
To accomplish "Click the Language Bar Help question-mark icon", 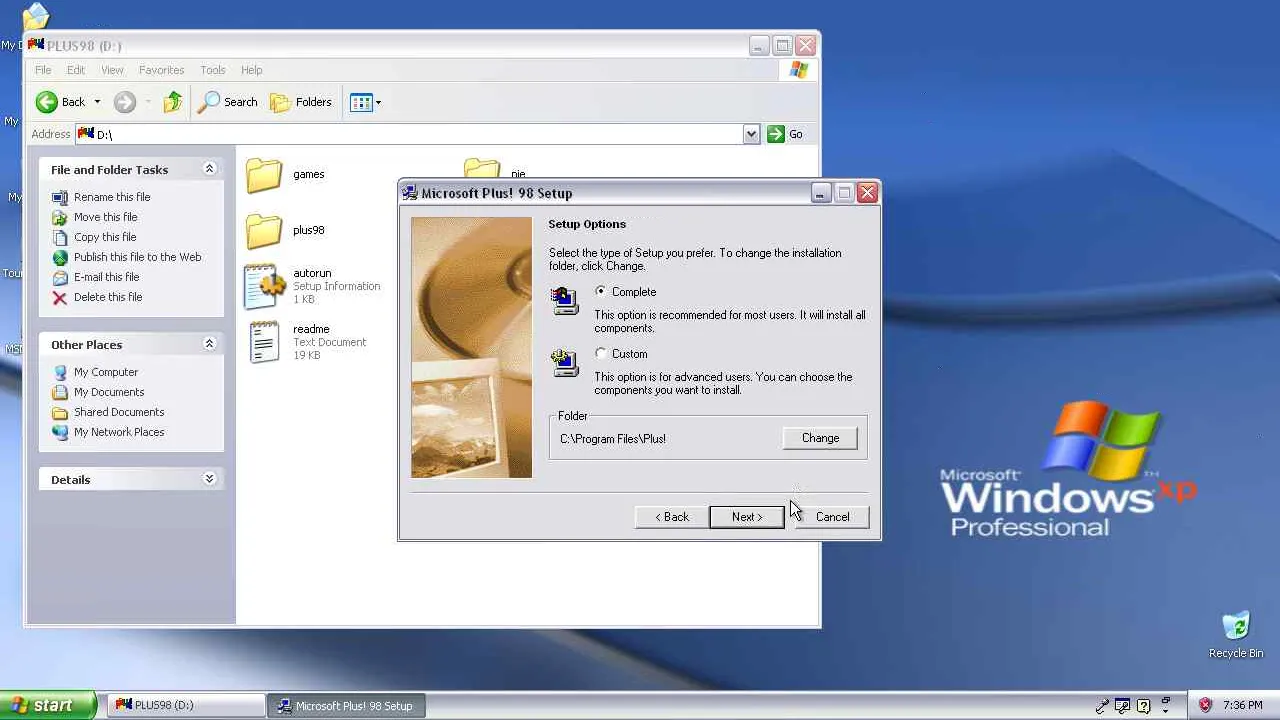I will pyautogui.click(x=1144, y=706).
